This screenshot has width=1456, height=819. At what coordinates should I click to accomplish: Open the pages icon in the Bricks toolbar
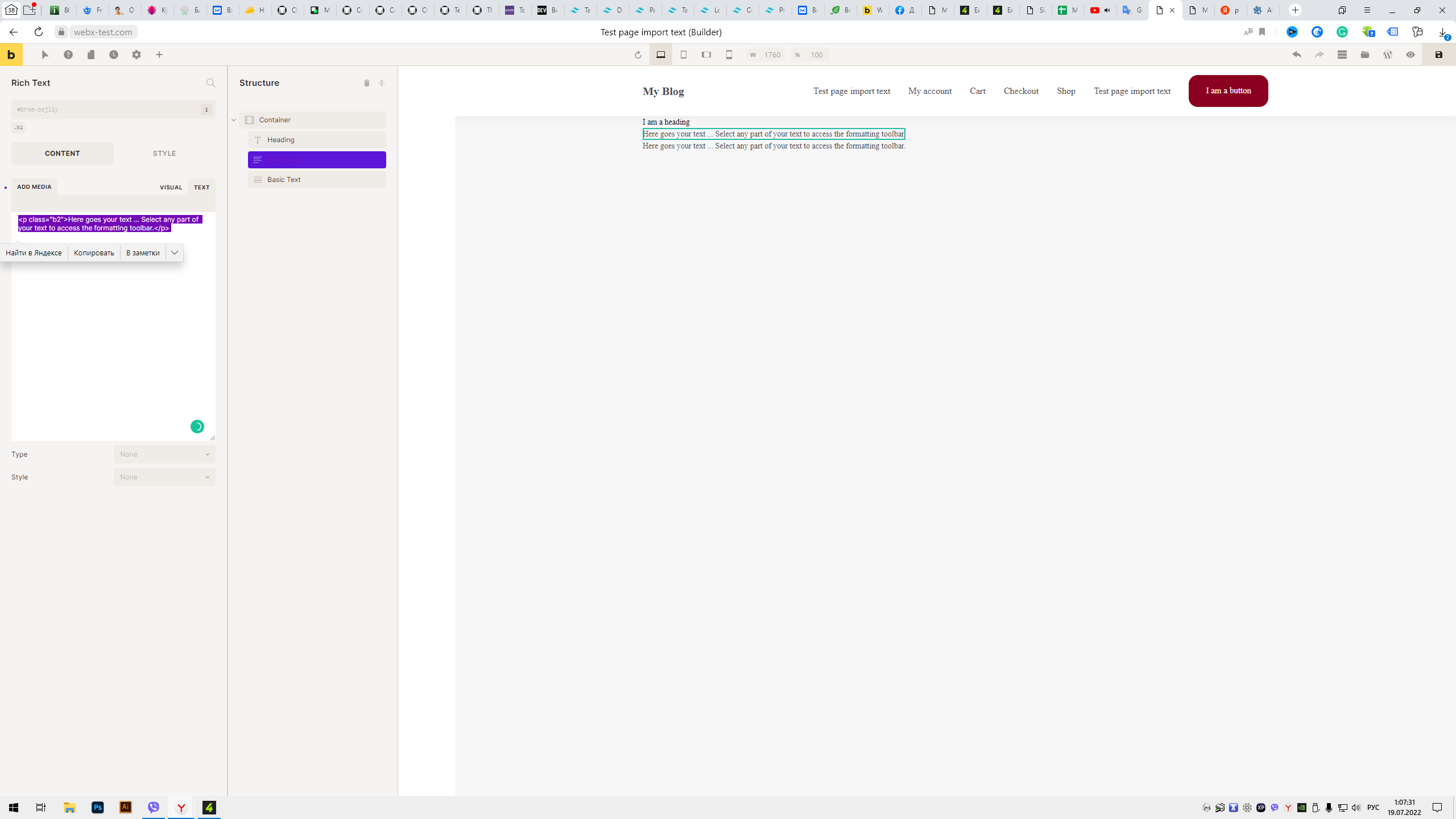click(x=91, y=55)
